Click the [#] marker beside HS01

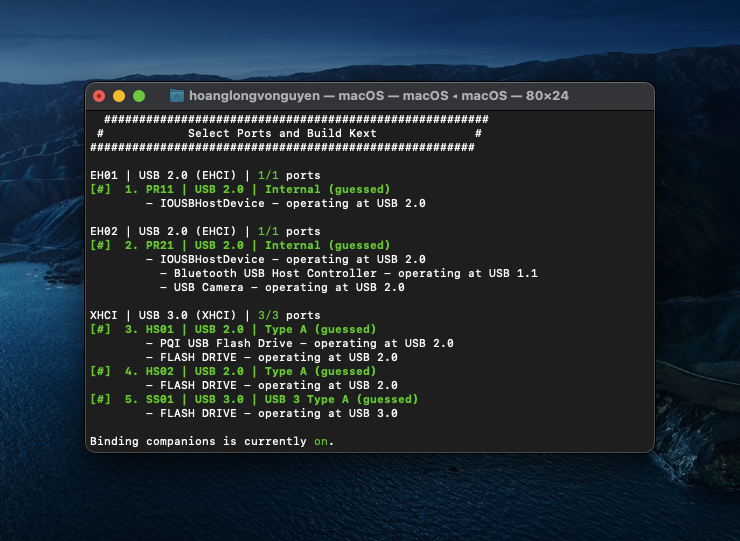[x=100, y=329]
